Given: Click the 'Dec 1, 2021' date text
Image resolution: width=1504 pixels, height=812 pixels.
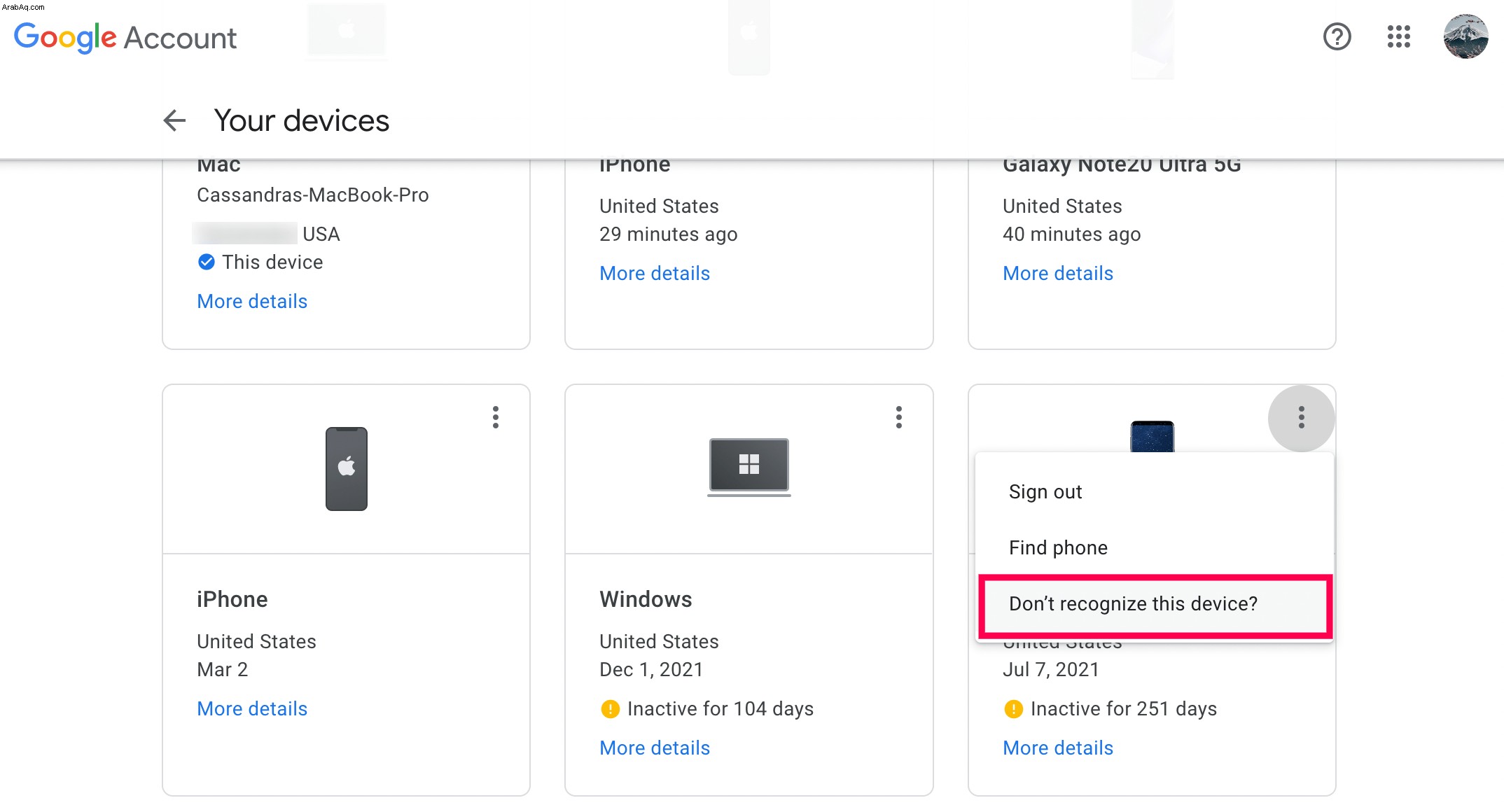Looking at the screenshot, I should click(651, 669).
